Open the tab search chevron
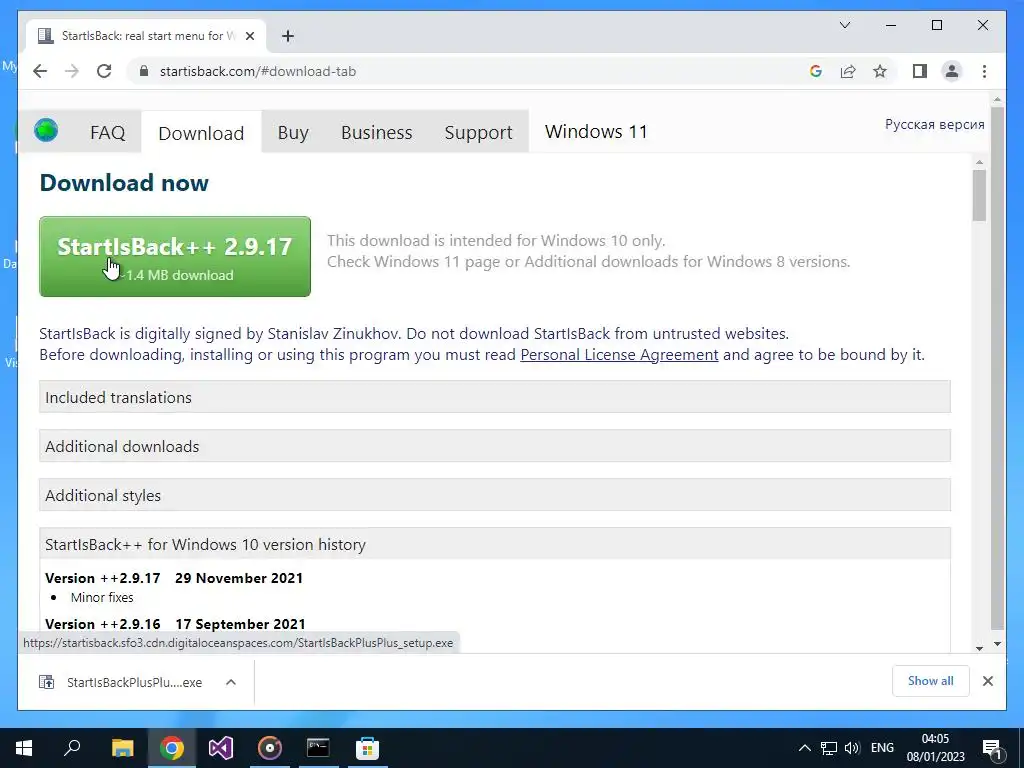The width and height of the screenshot is (1024, 768). coord(844,25)
